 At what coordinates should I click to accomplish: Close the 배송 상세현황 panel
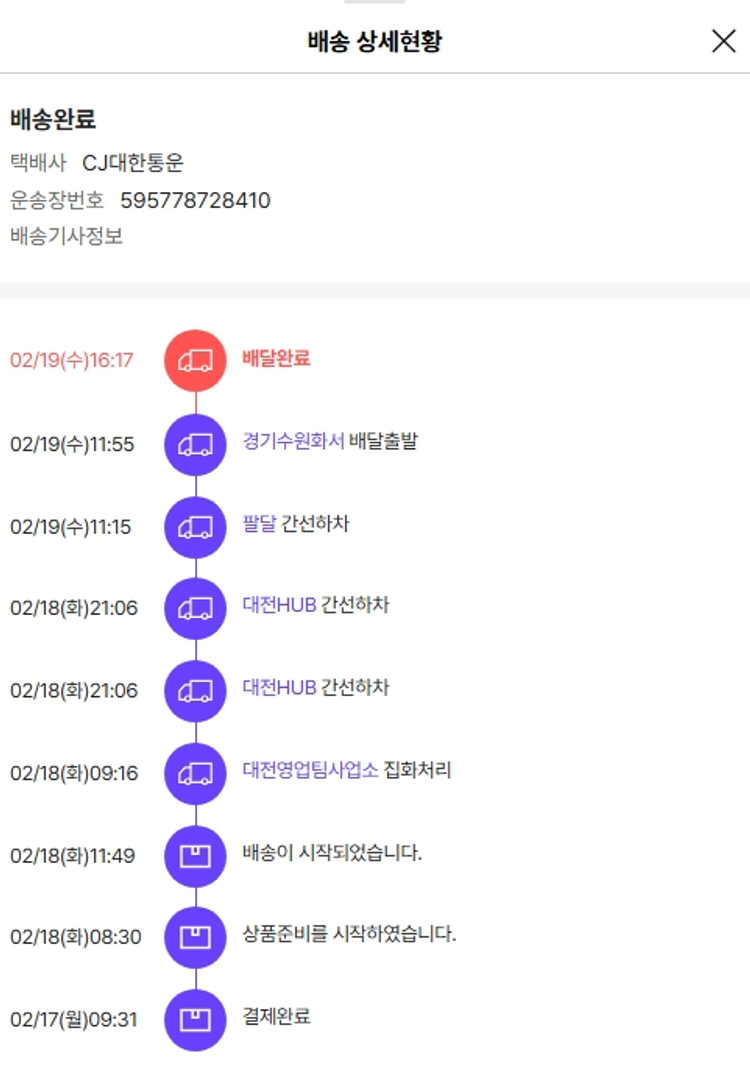pyautogui.click(x=723, y=41)
